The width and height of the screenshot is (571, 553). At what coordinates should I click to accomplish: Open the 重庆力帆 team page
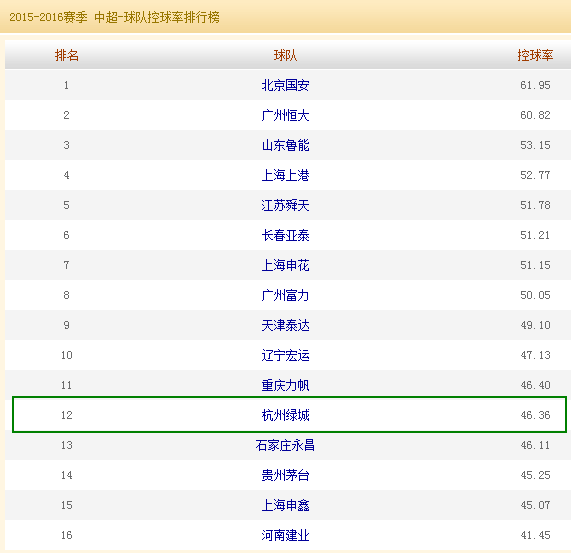click(x=285, y=385)
